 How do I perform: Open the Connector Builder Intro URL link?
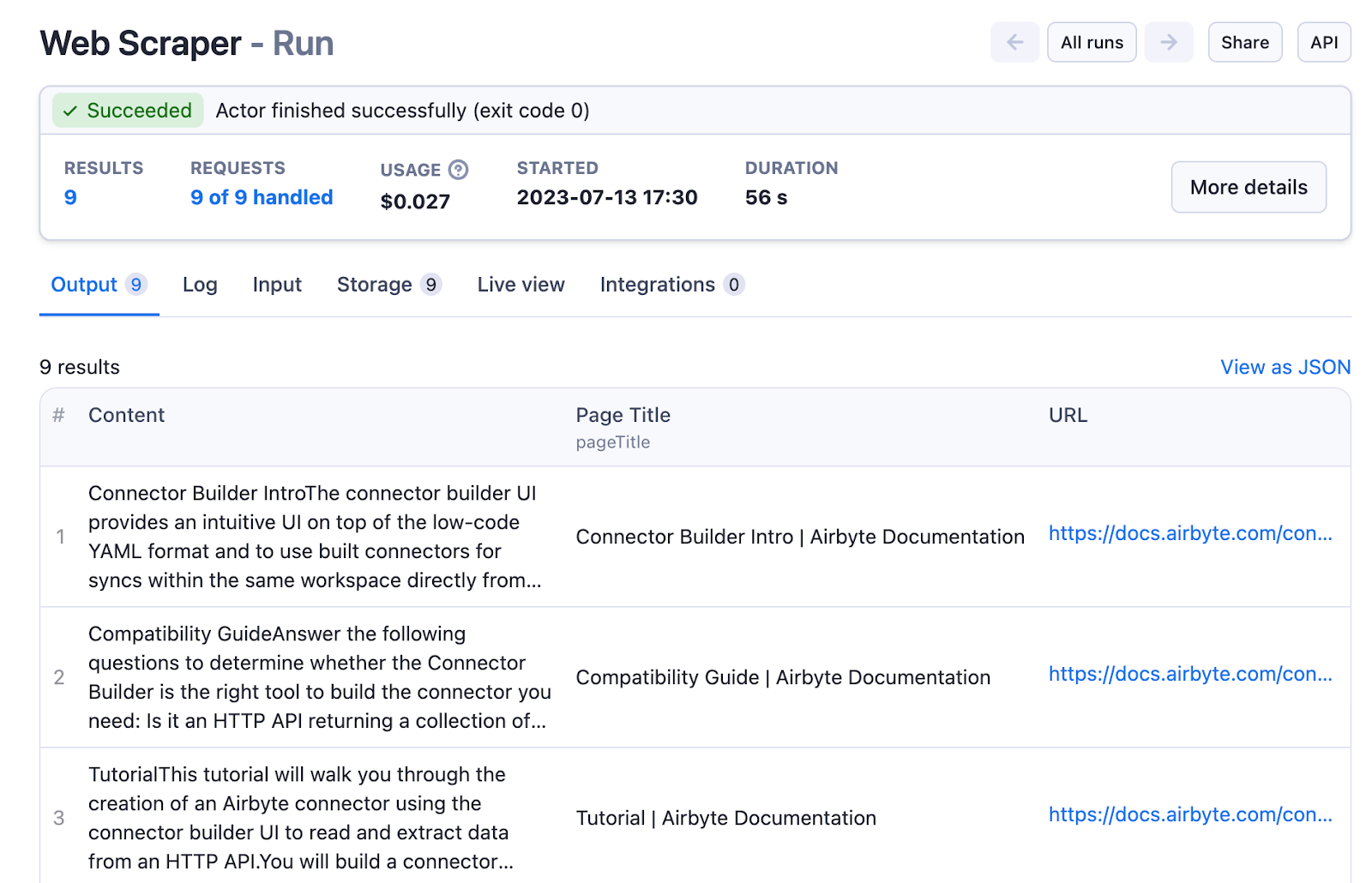point(1189,533)
